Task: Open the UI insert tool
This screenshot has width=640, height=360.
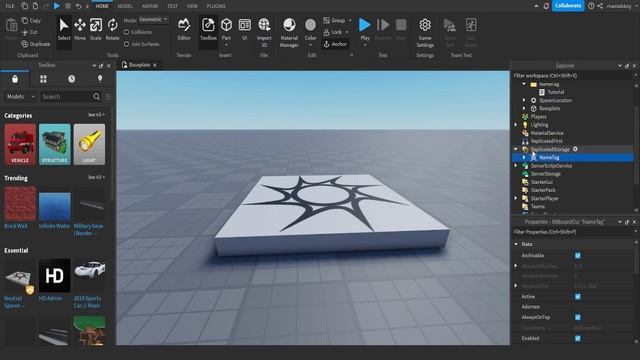Action: (x=244, y=29)
